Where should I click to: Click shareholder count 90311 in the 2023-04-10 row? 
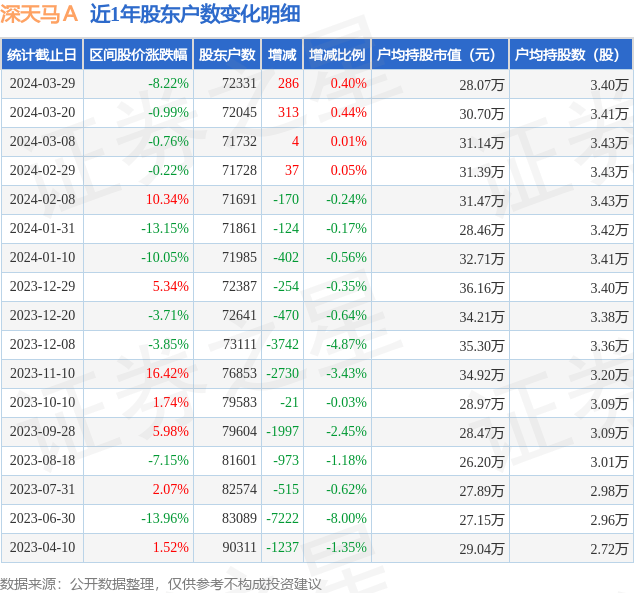[239, 548]
